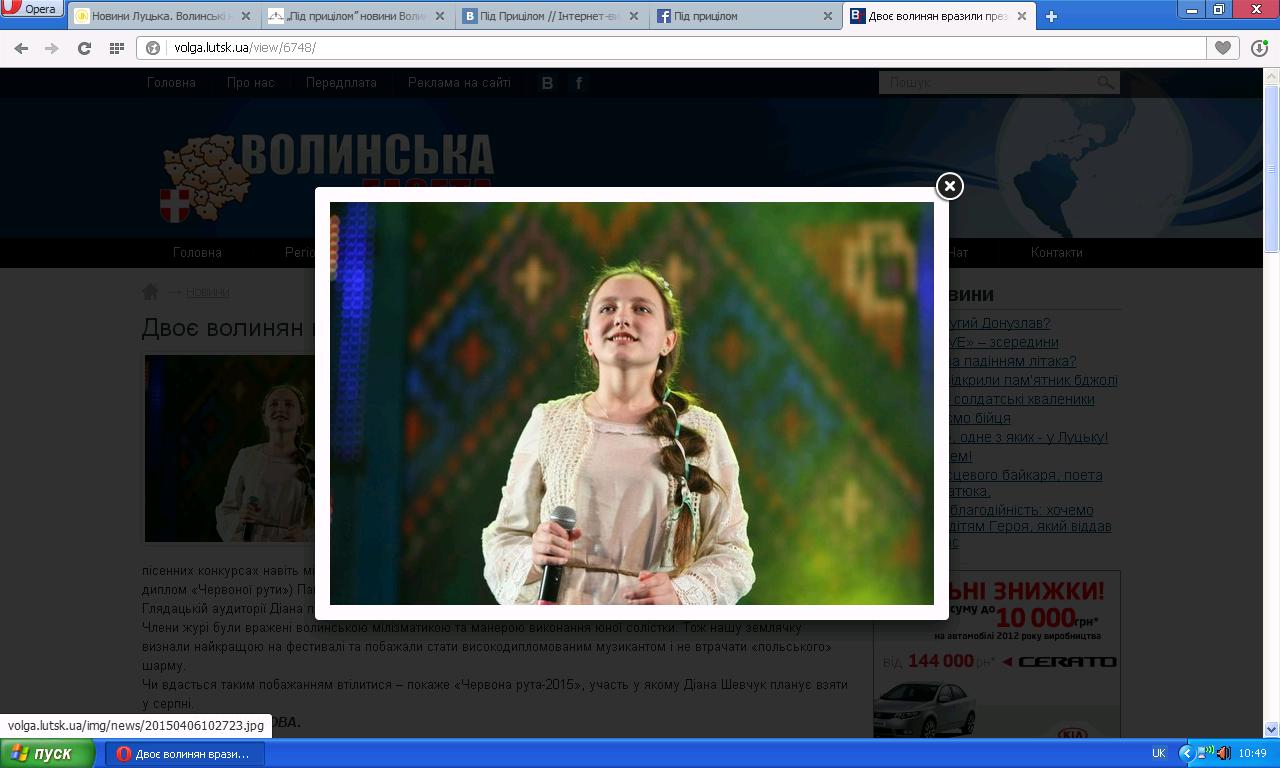Go forward with the browser forward arrow
Viewport: 1280px width, 768px height.
[52, 48]
